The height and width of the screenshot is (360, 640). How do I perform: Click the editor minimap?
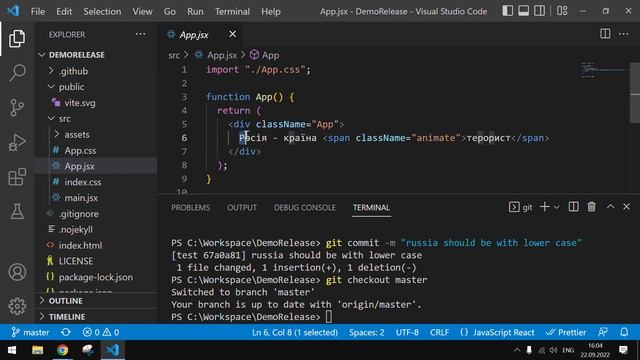[604, 71]
